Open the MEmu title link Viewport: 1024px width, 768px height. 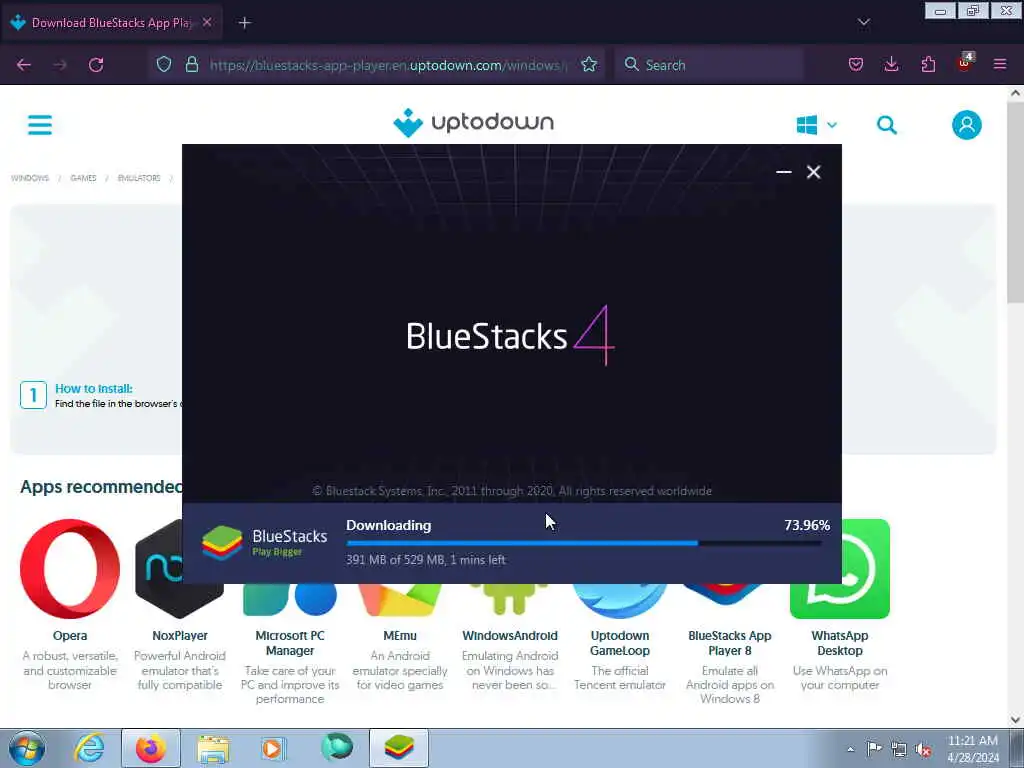click(400, 635)
